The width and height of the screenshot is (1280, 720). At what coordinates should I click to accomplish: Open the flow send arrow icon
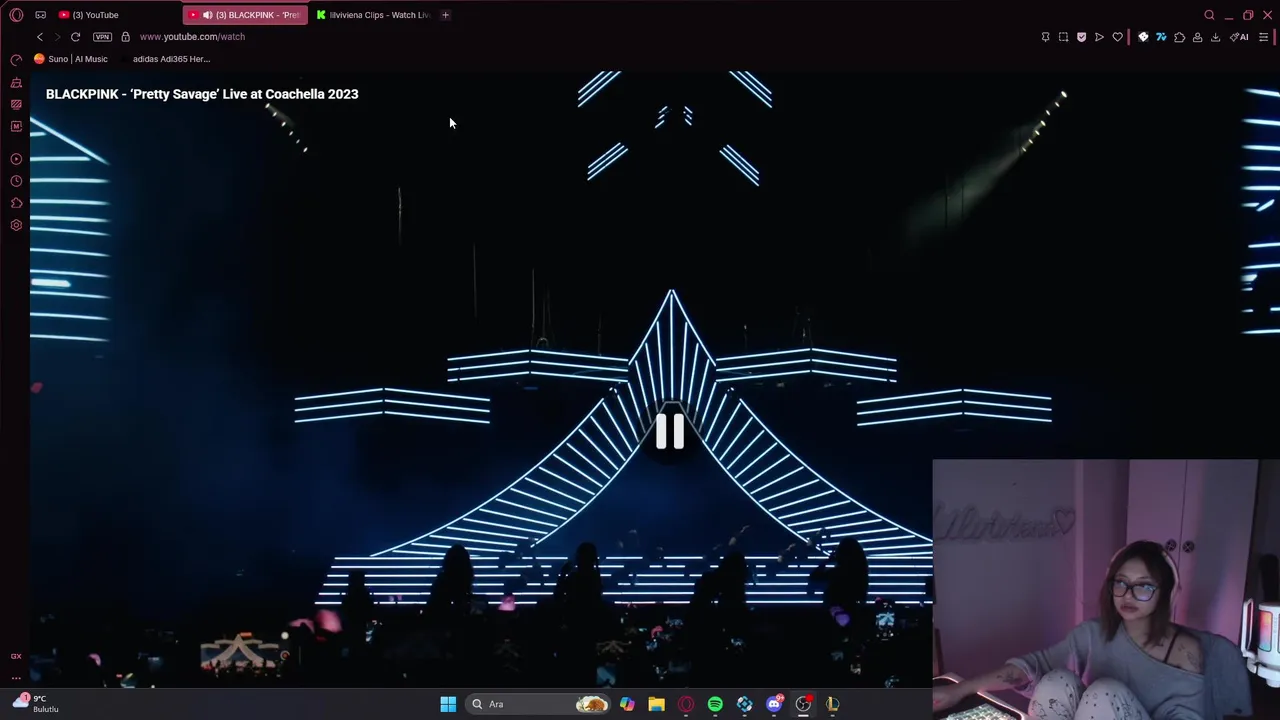[x=1099, y=37]
